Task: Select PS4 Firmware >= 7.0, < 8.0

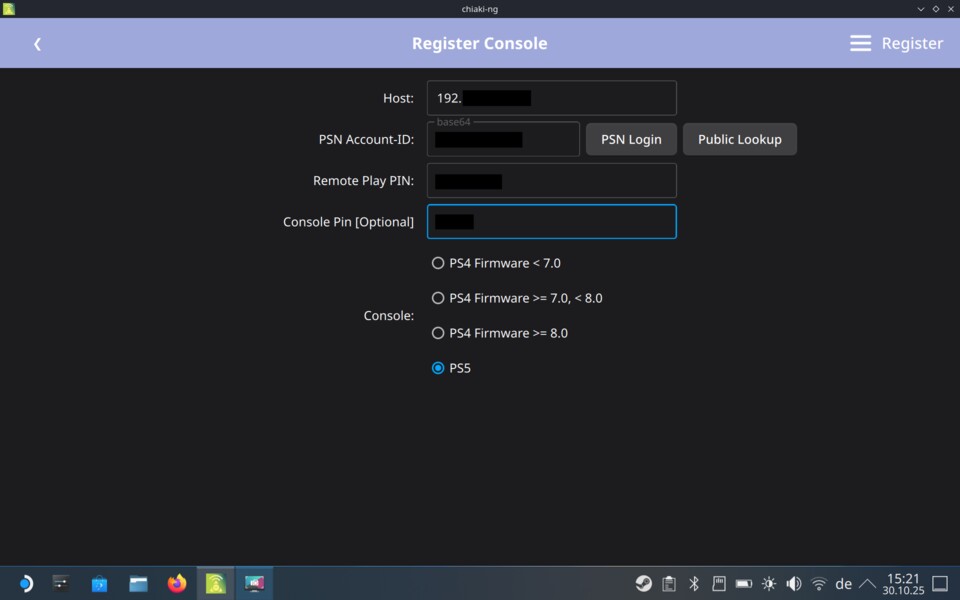Action: pyautogui.click(x=438, y=298)
